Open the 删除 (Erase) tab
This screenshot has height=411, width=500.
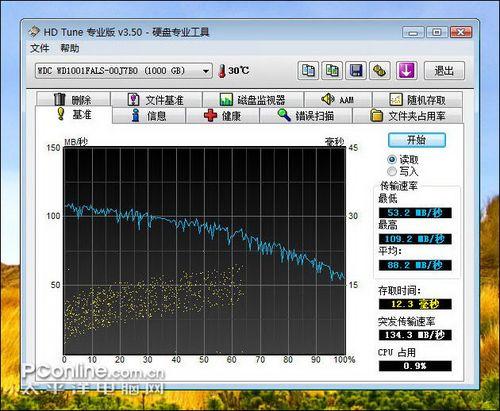click(x=73, y=99)
